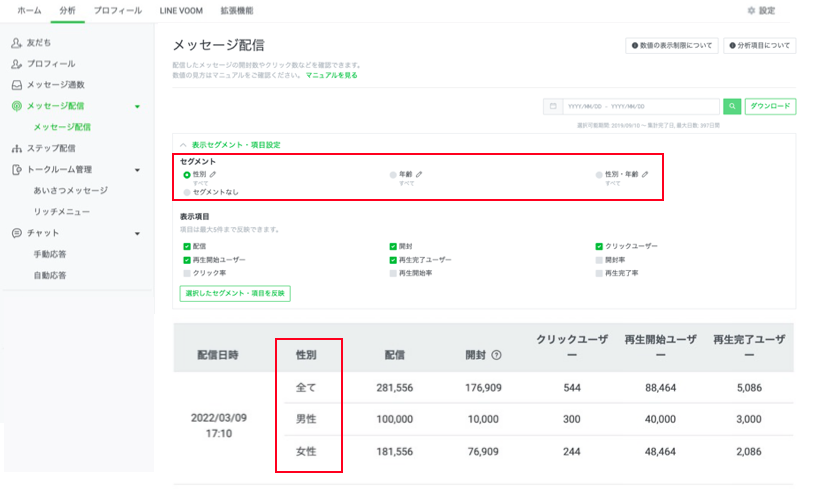
Task: Select the 性別 segment radio button
Action: (x=186, y=175)
